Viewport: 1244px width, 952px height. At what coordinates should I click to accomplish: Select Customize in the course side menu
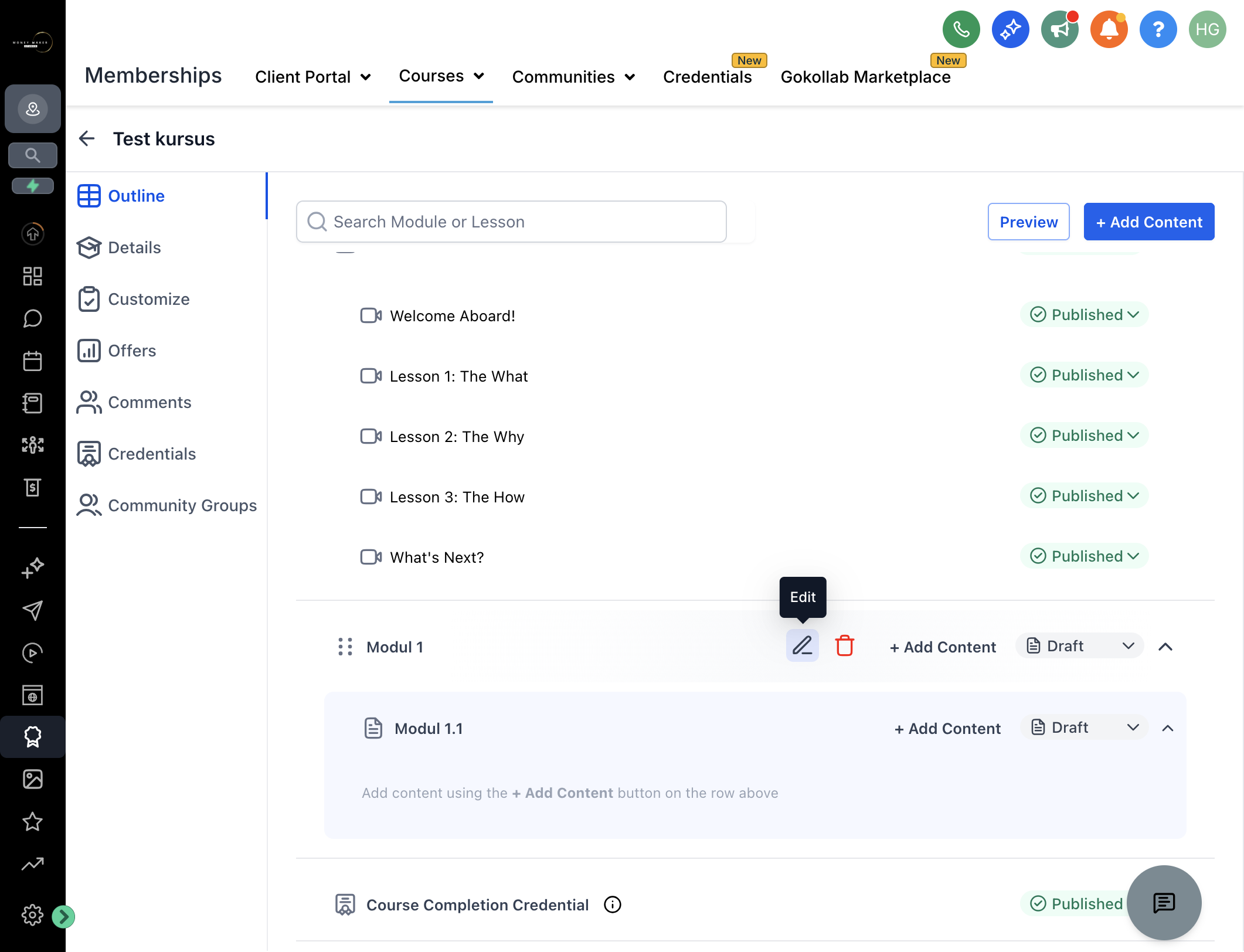(133, 299)
